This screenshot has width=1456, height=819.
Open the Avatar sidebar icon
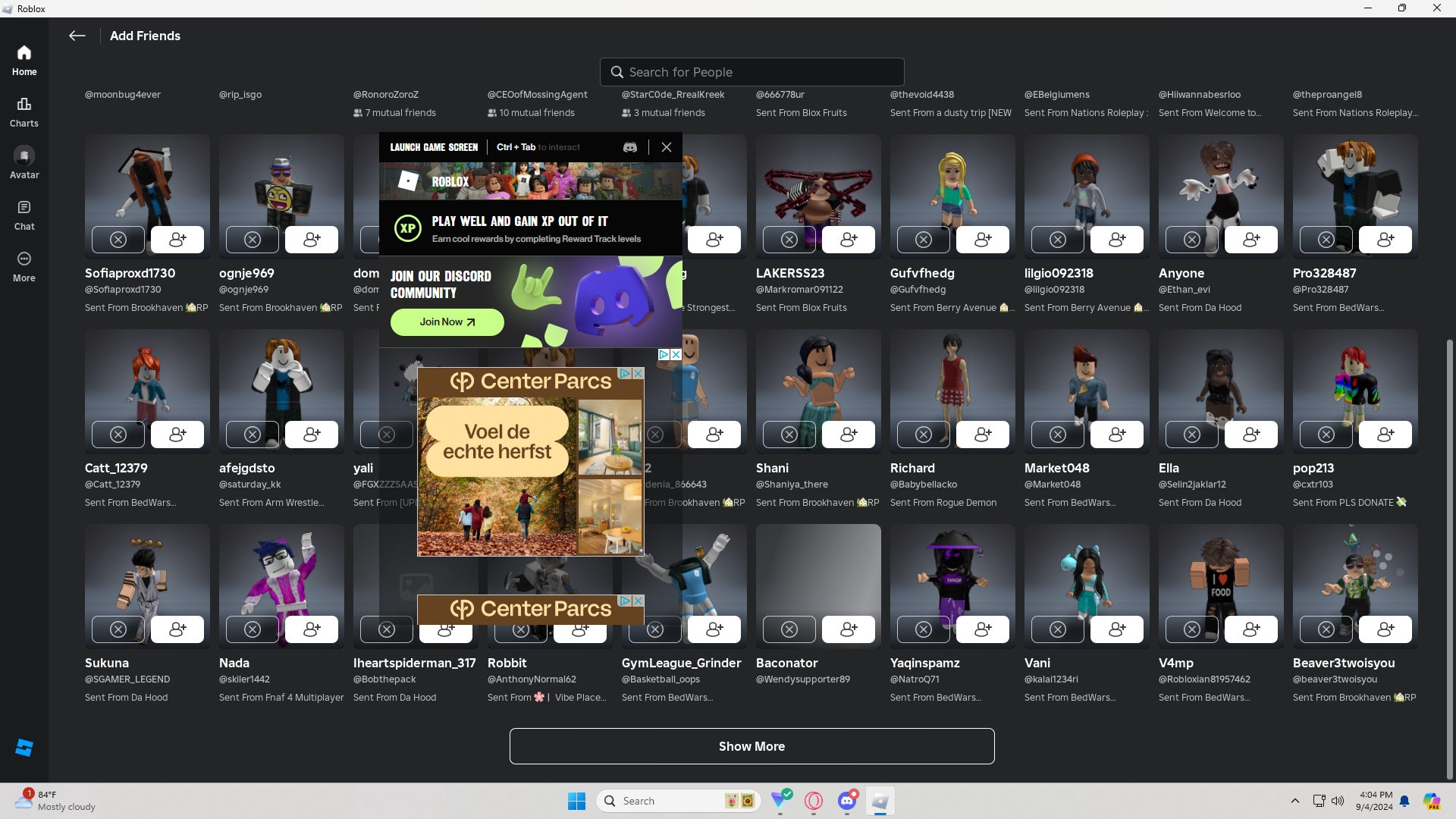coord(24,163)
